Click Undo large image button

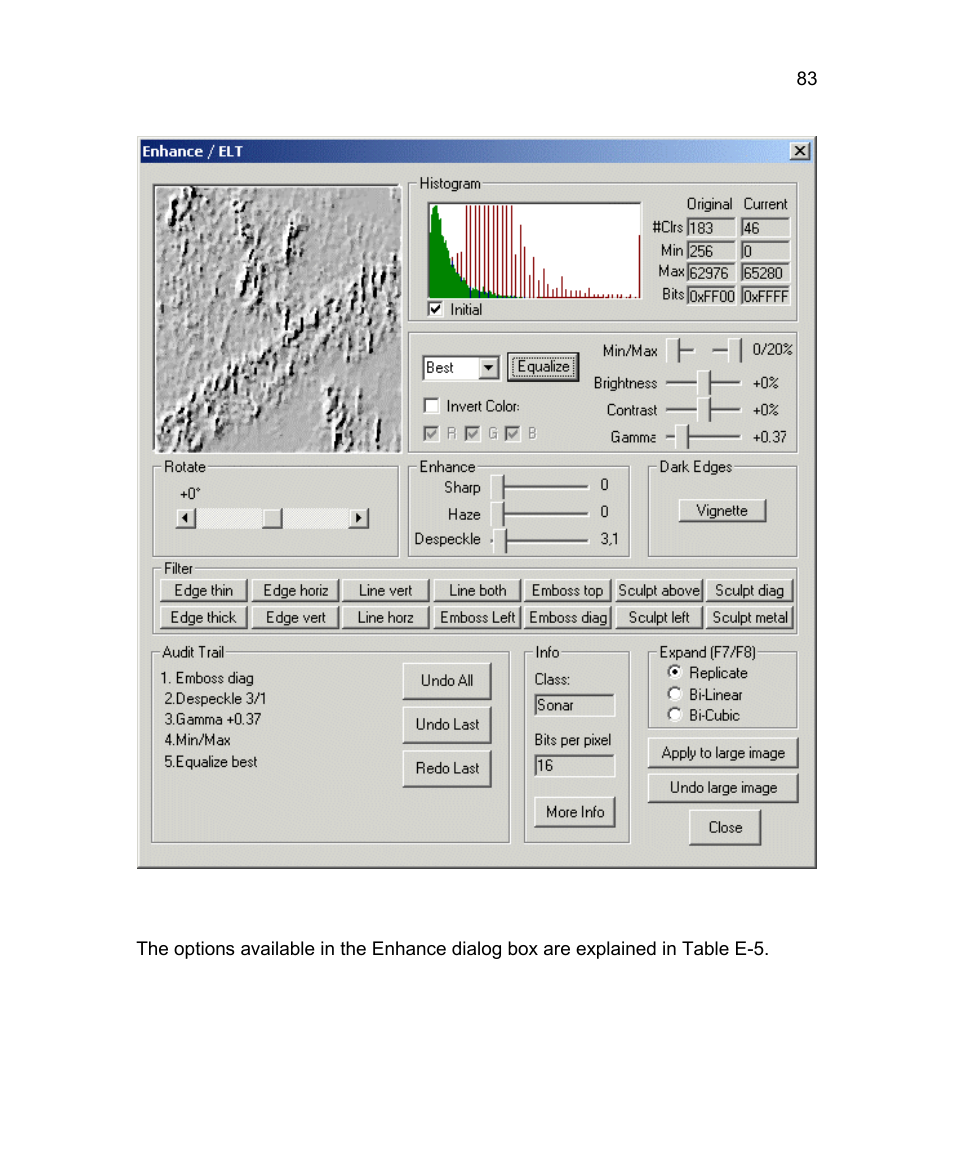723,788
